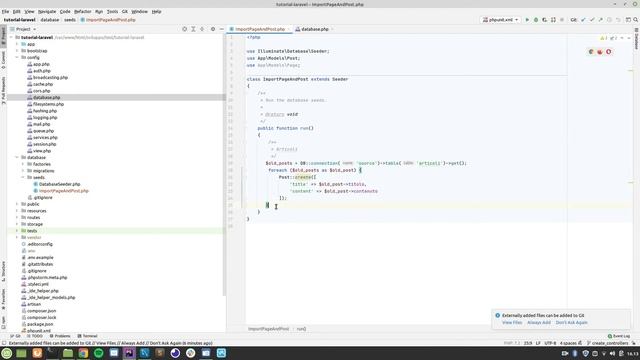This screenshot has width=640, height=360.
Task: Click the collapse all icon in Project panel
Action: [202, 29]
